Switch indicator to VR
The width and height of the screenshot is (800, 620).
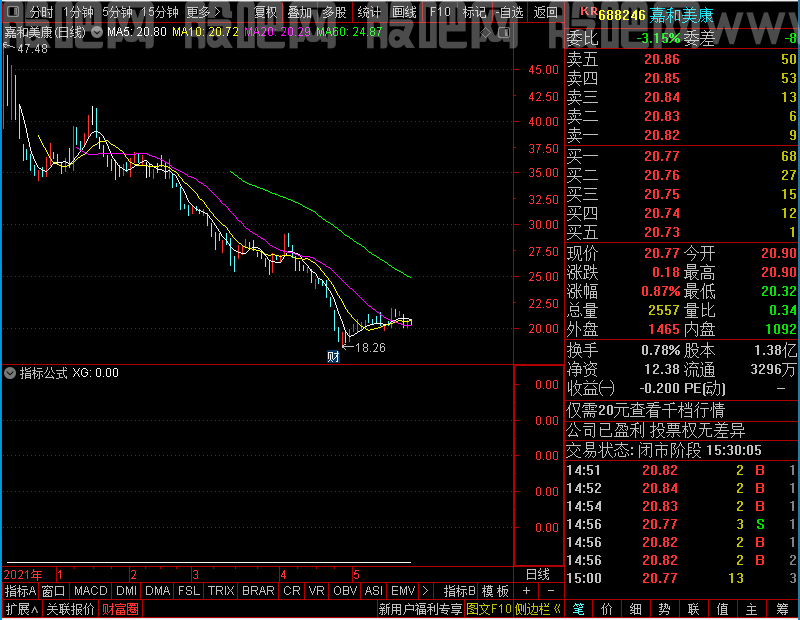click(x=316, y=591)
